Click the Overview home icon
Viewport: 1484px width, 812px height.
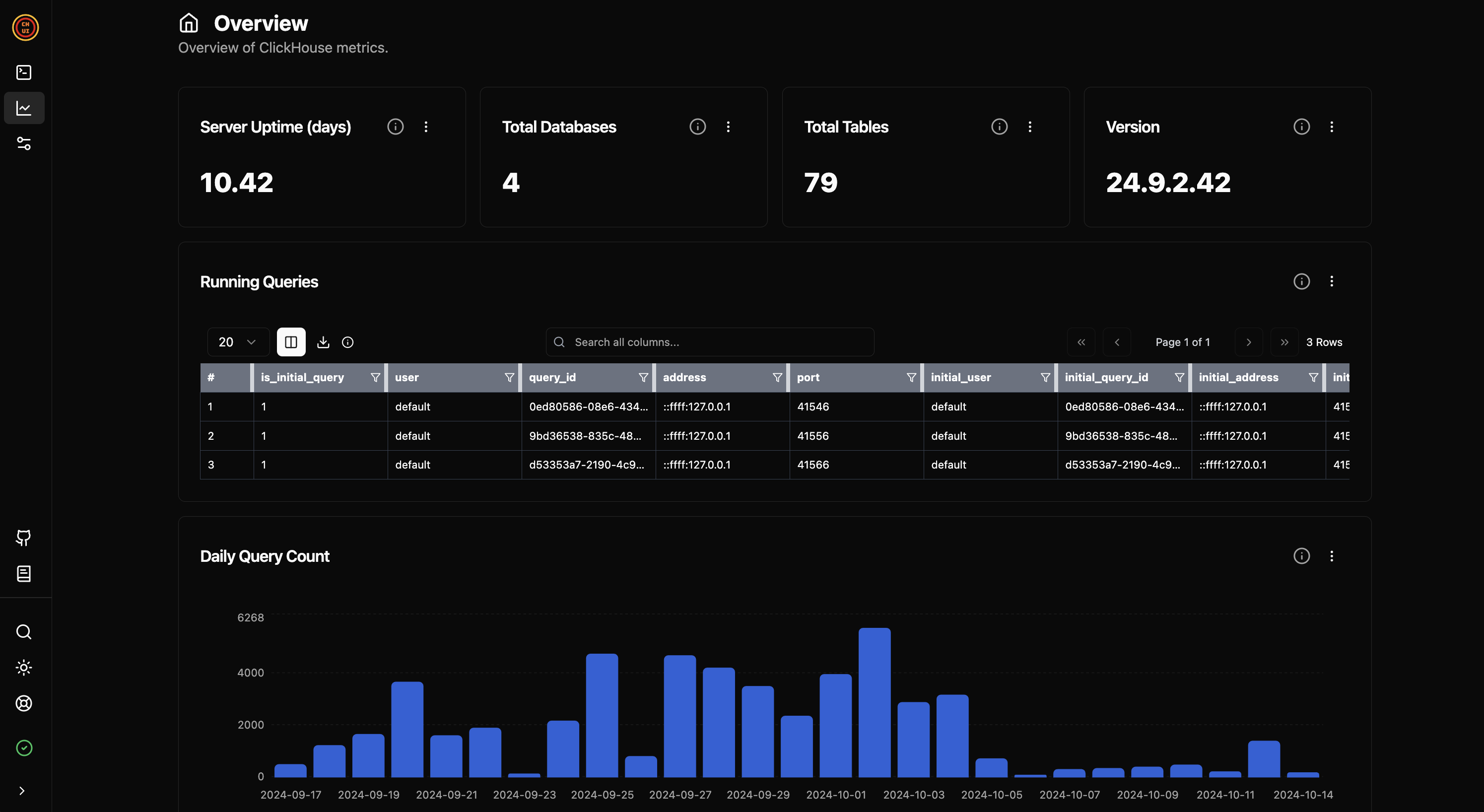pos(189,23)
